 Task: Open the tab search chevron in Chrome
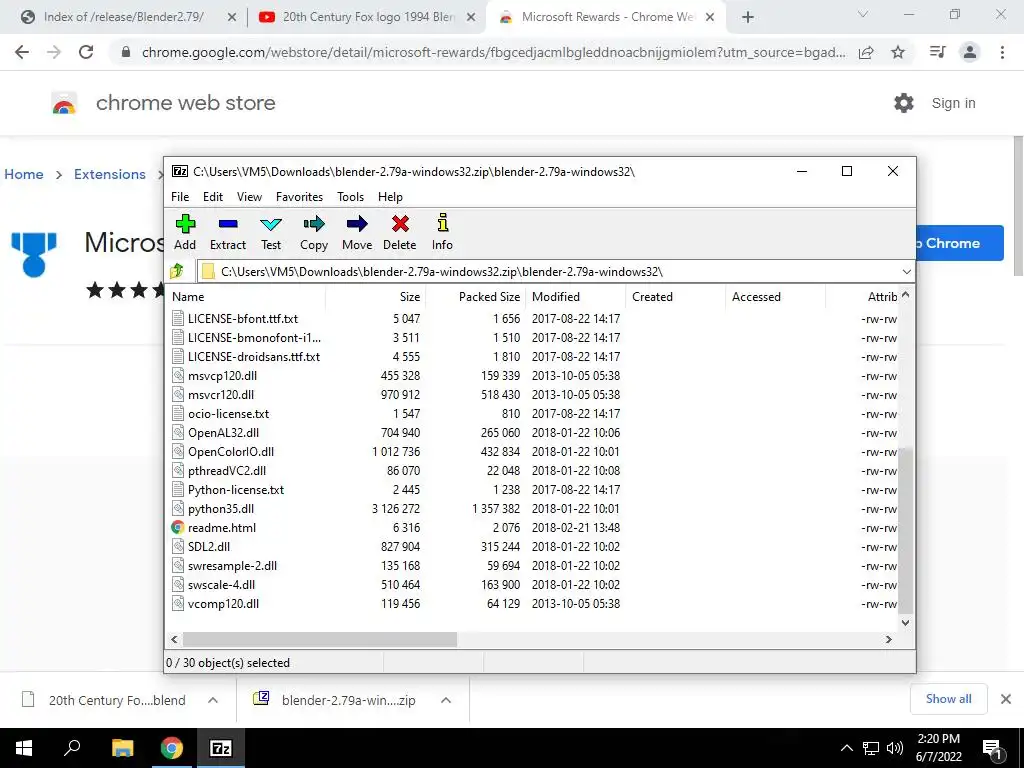pyautogui.click(x=863, y=14)
